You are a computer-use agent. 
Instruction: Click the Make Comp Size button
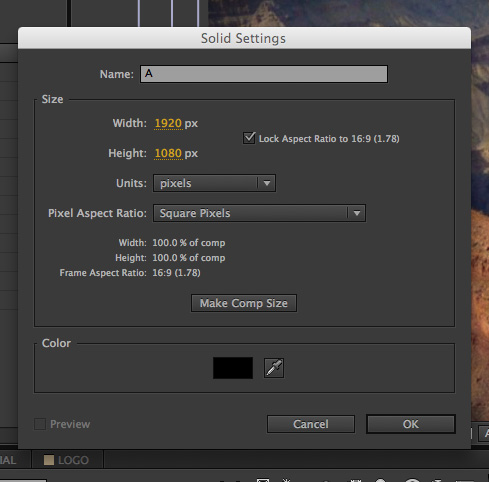244,303
